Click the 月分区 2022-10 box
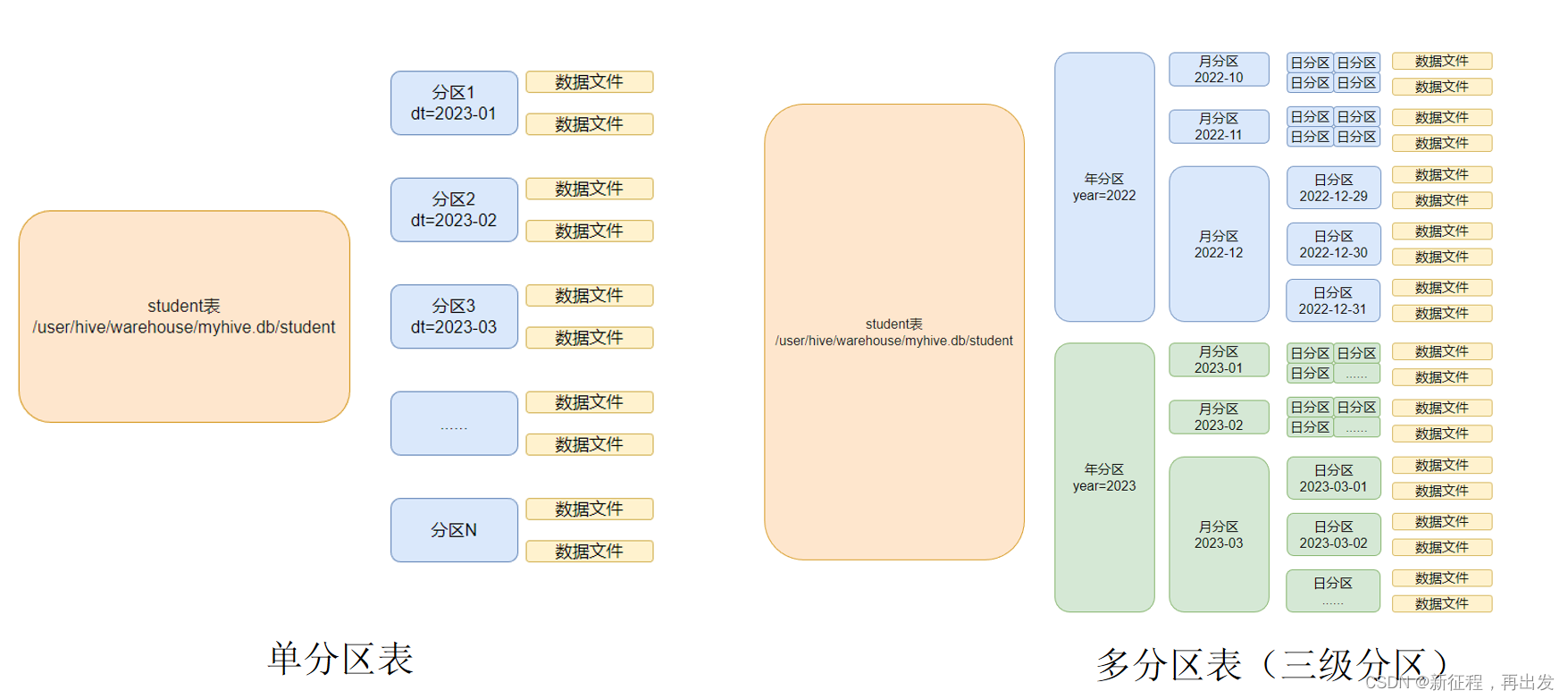Viewport: 1568px width, 699px height. [x=1219, y=69]
